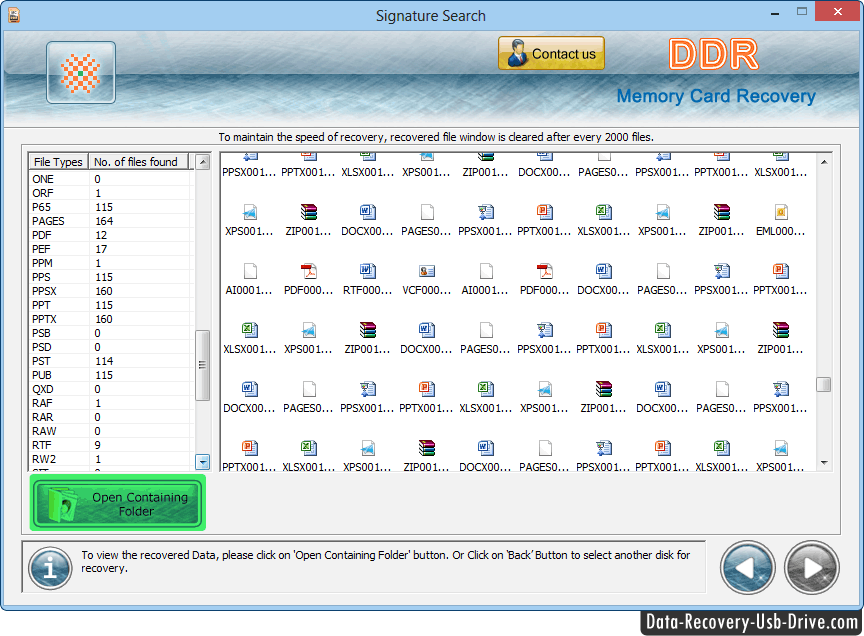Go forward with the Next arrow button
The height and width of the screenshot is (636, 864).
point(812,567)
